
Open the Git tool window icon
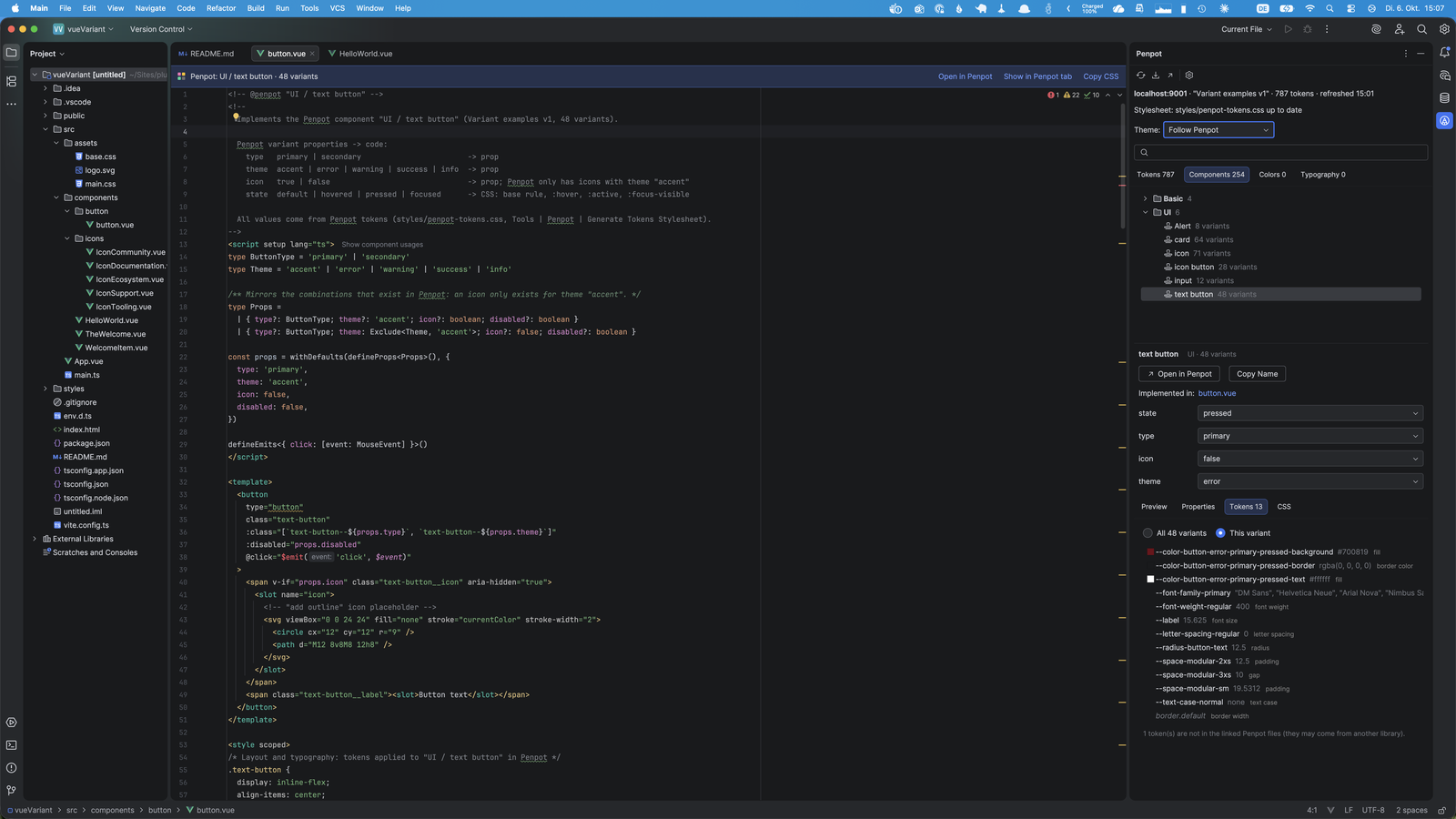coord(11,791)
